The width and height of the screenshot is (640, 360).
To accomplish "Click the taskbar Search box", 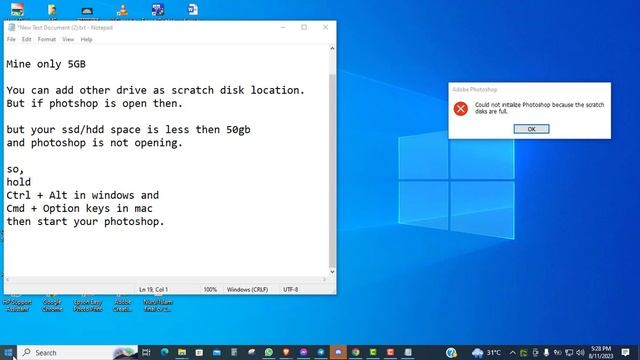I will click(x=78, y=352).
